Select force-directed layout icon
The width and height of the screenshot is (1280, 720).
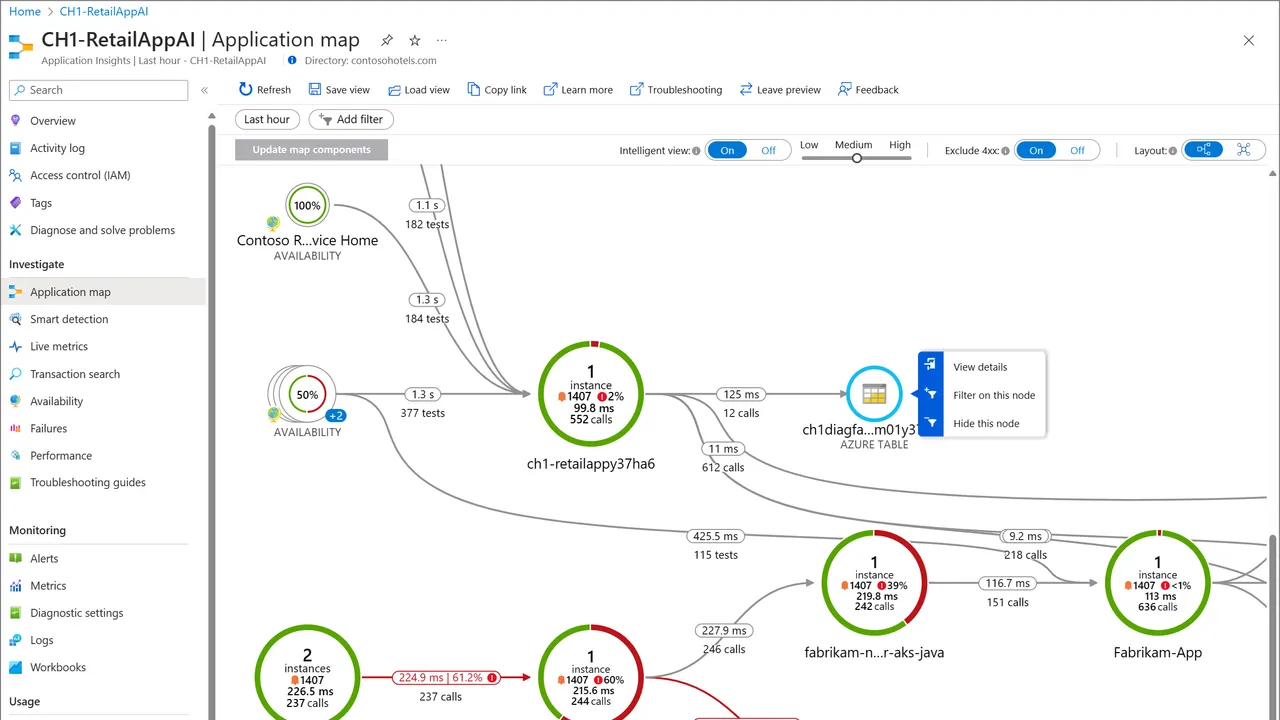pyautogui.click(x=1244, y=150)
